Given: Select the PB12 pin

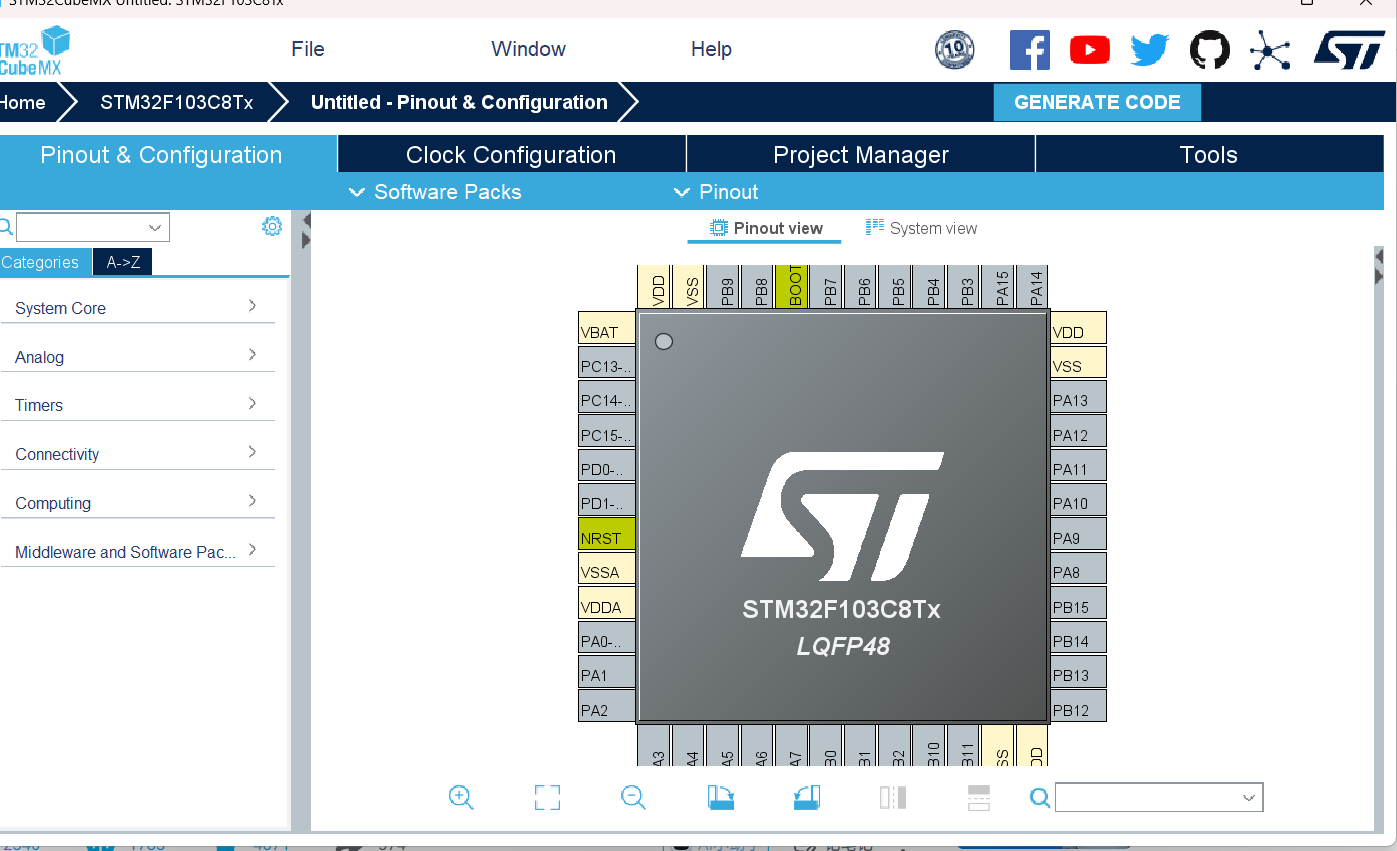Looking at the screenshot, I should pyautogui.click(x=1078, y=706).
